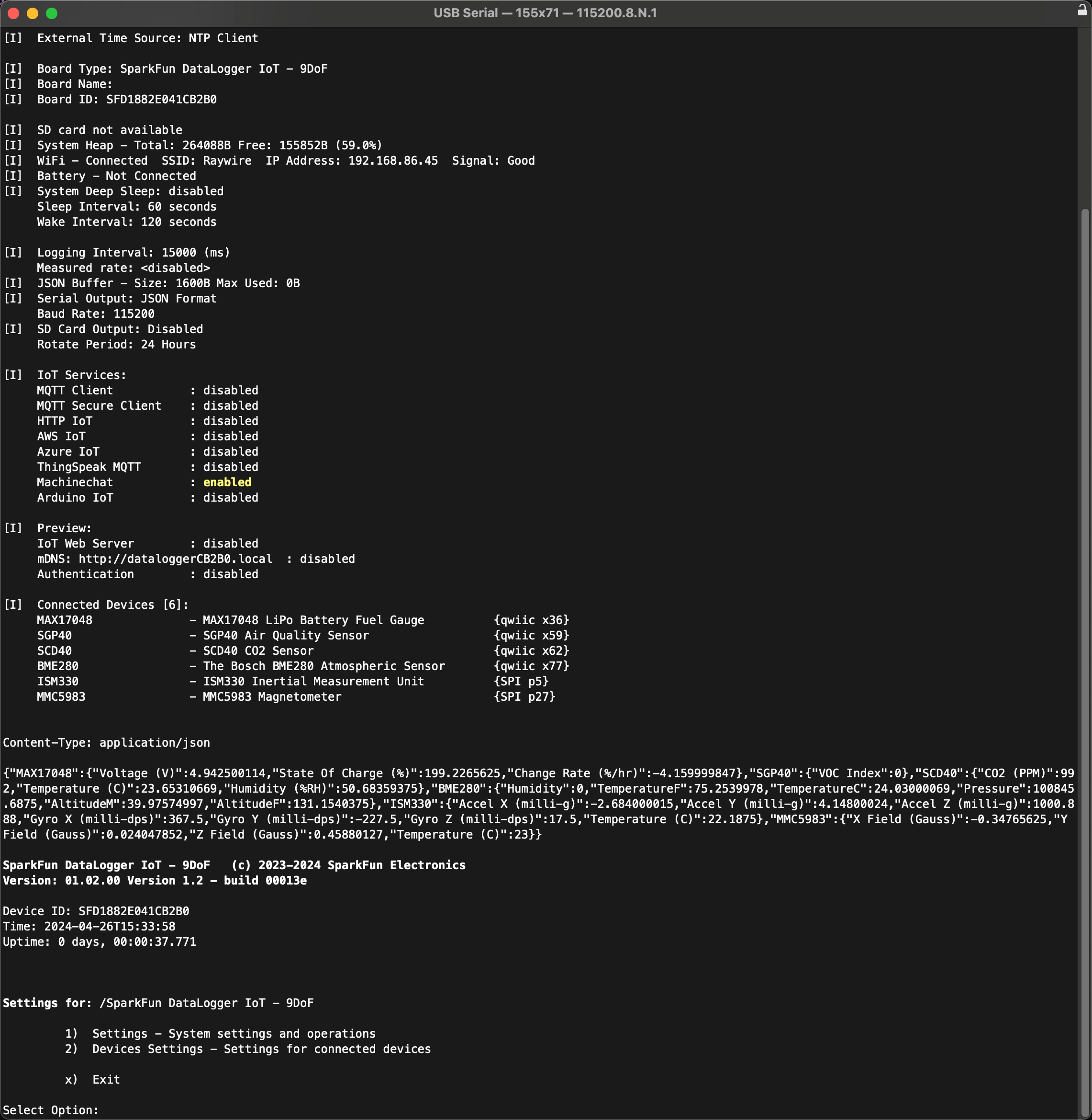
Task: Click the 'MAX17048 LiPo Battery Fuel Gauge' device row
Action: click(303, 620)
